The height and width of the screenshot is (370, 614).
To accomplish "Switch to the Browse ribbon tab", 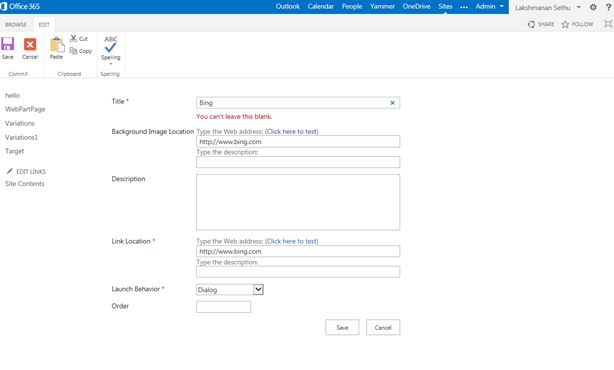I will (16, 24).
